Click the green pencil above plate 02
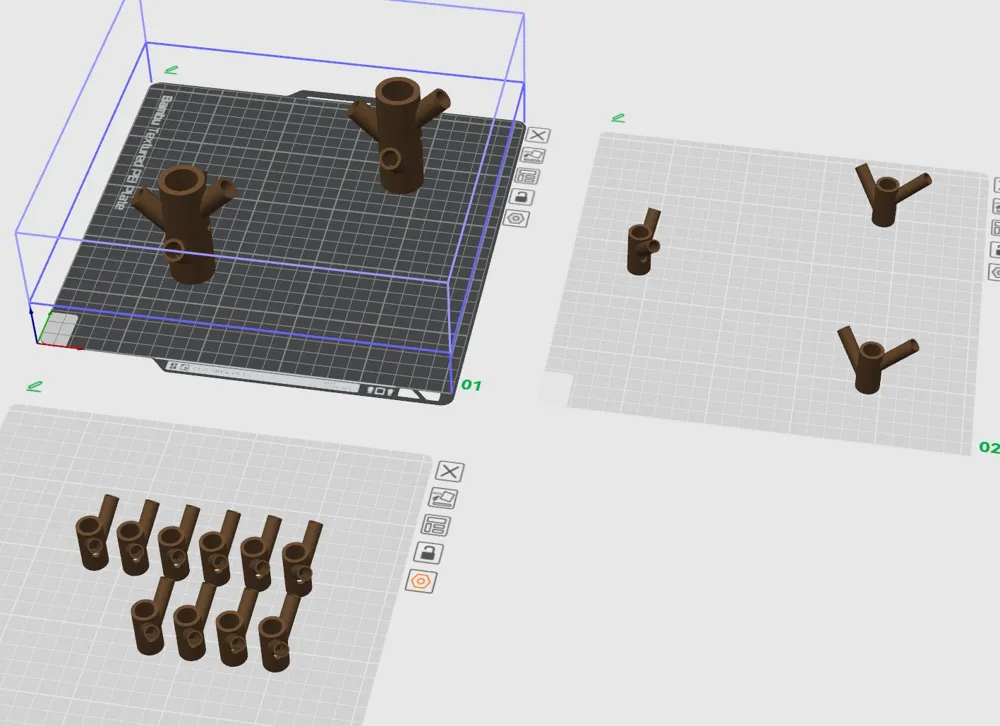Screen dimensions: 1000x726 pos(618,118)
